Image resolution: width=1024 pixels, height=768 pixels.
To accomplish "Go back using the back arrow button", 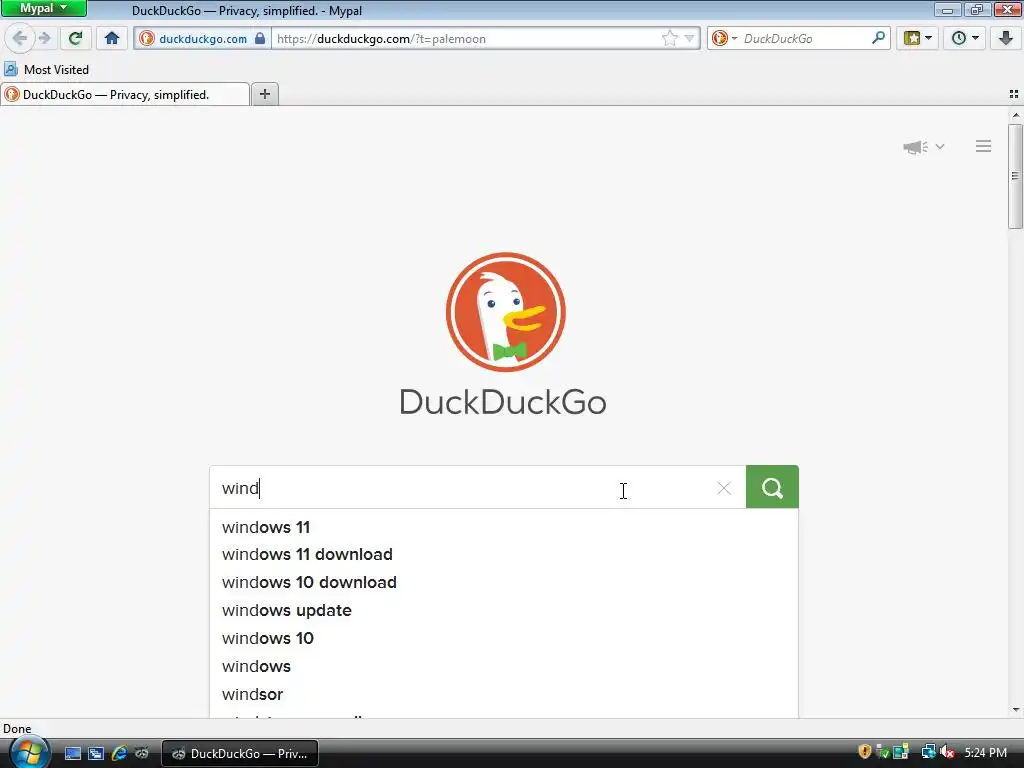I will [20, 39].
